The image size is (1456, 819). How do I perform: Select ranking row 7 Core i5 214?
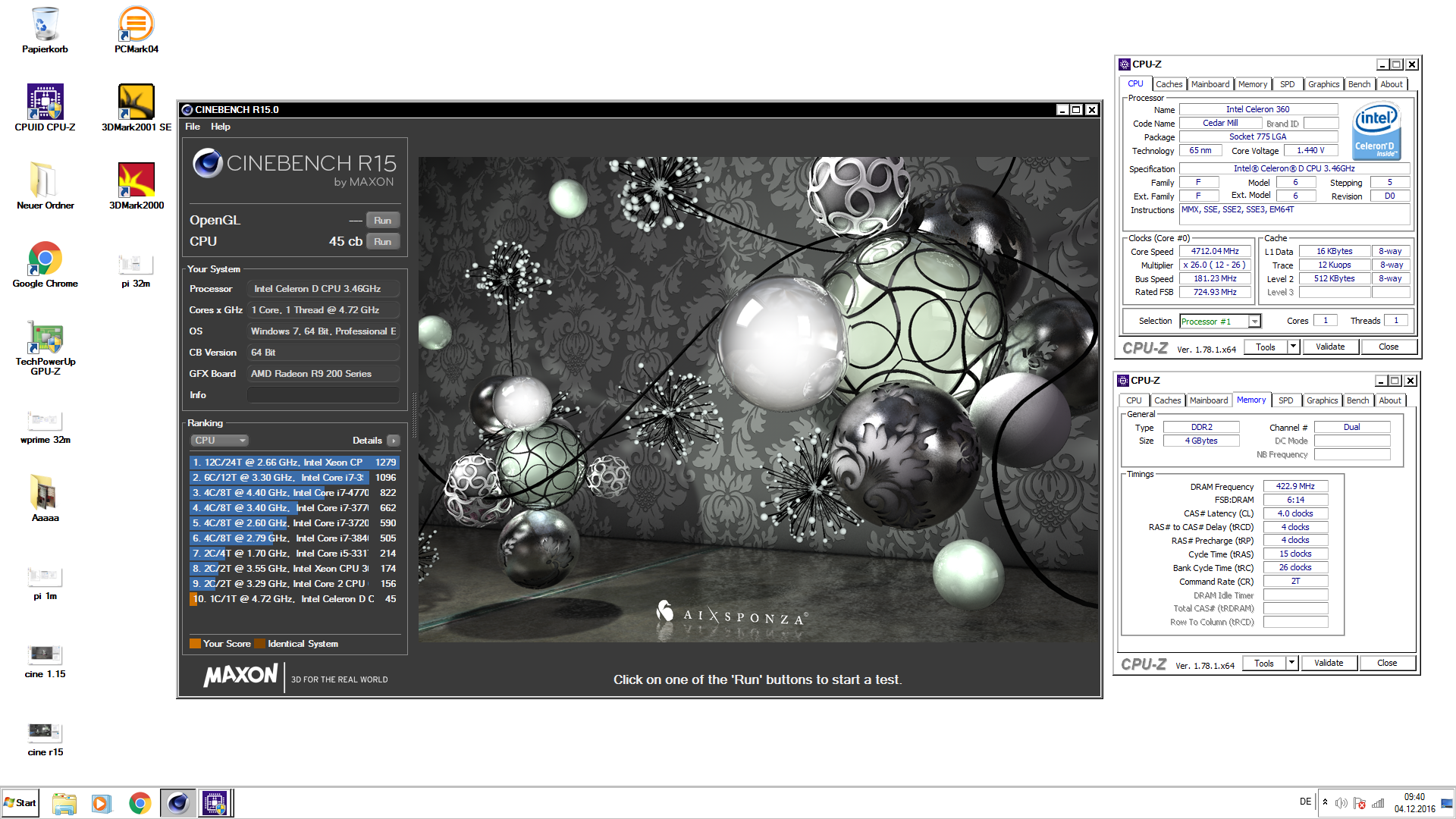tap(294, 554)
